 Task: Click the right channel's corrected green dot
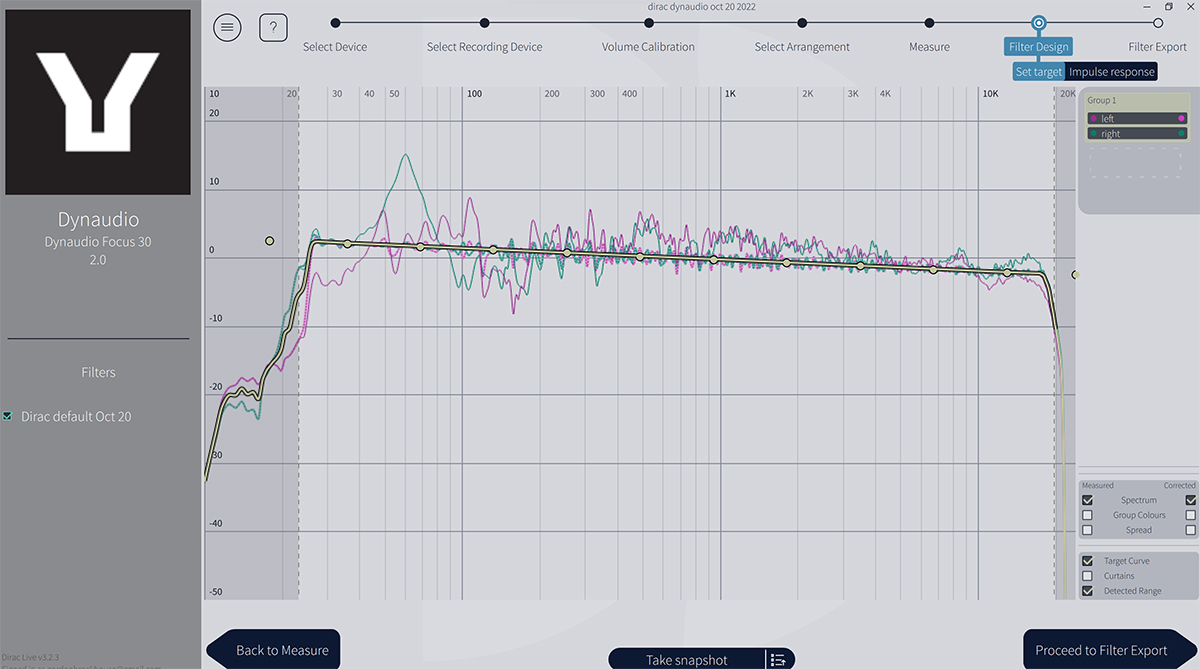1182,133
